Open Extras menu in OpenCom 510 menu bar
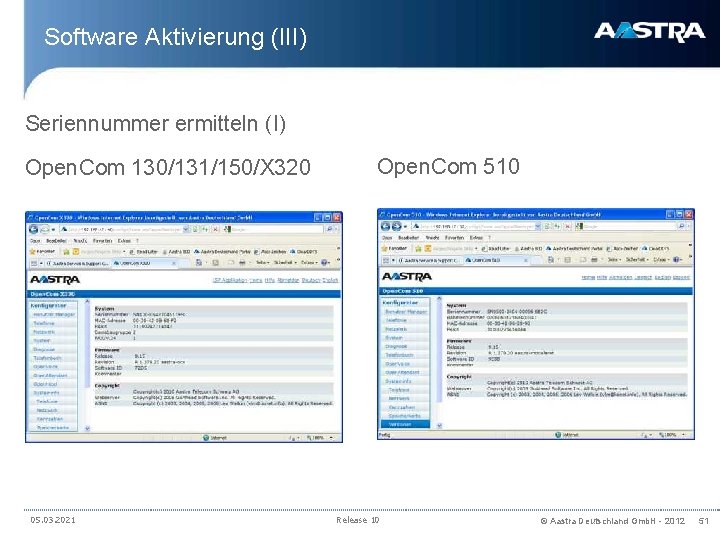This screenshot has height=540, width=720. pos(476,238)
